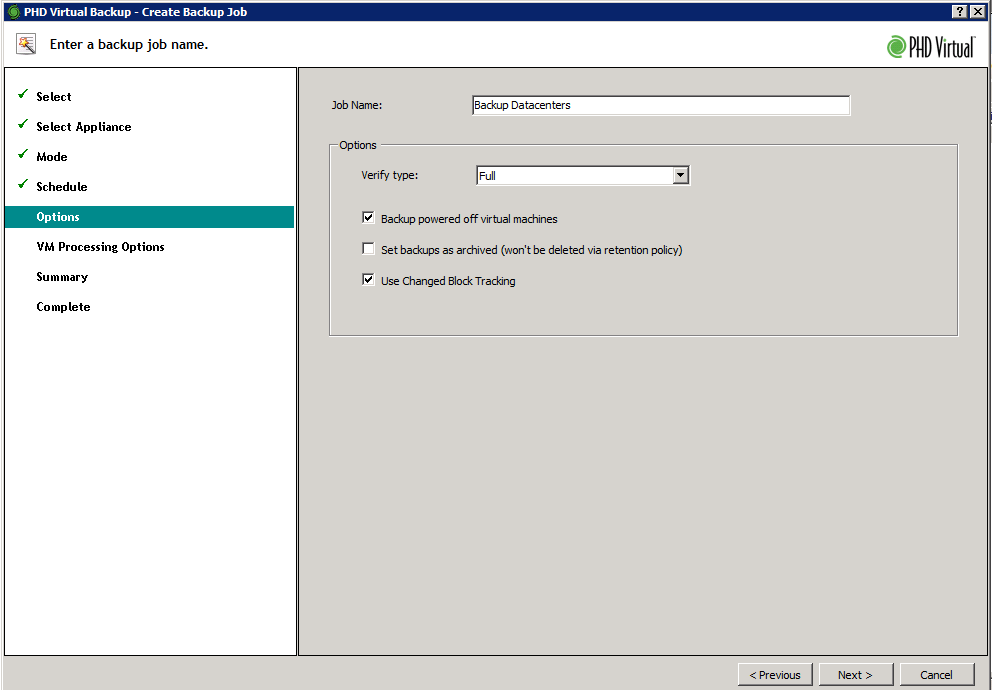Click the PHD Virtual logo
The height and width of the screenshot is (690, 992).
click(x=931, y=47)
